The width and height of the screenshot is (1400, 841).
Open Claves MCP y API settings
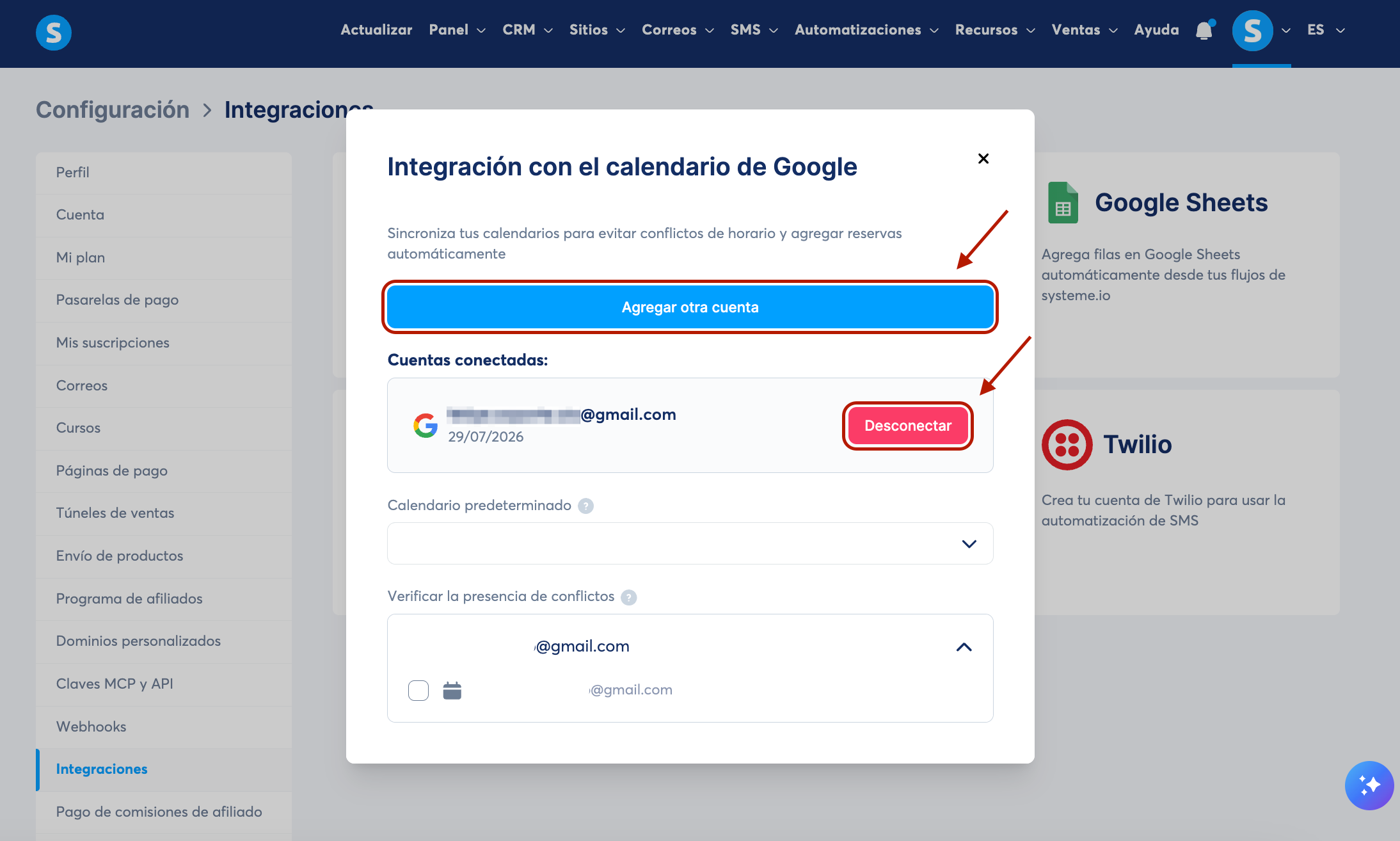[164, 684]
